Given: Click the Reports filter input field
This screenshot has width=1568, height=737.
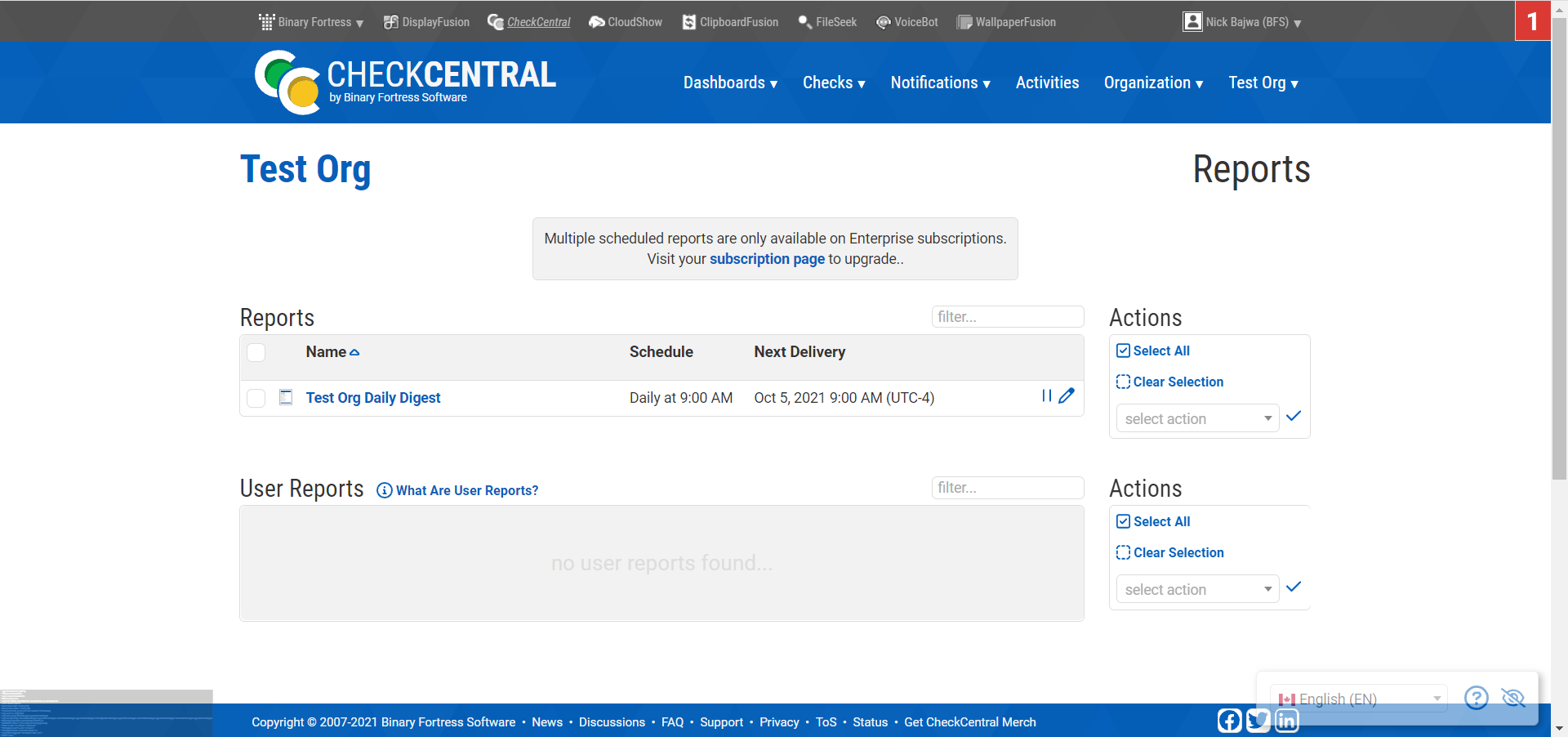Looking at the screenshot, I should [1007, 317].
